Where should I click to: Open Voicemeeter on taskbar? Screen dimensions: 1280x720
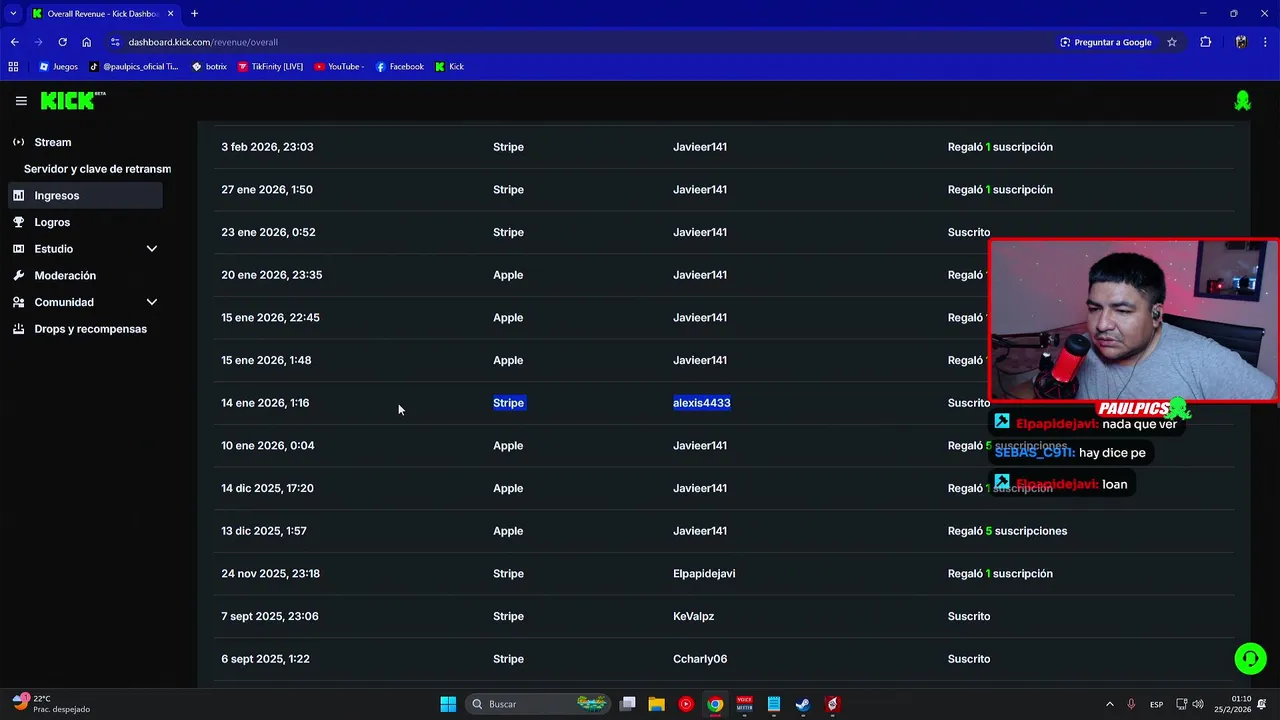click(744, 704)
